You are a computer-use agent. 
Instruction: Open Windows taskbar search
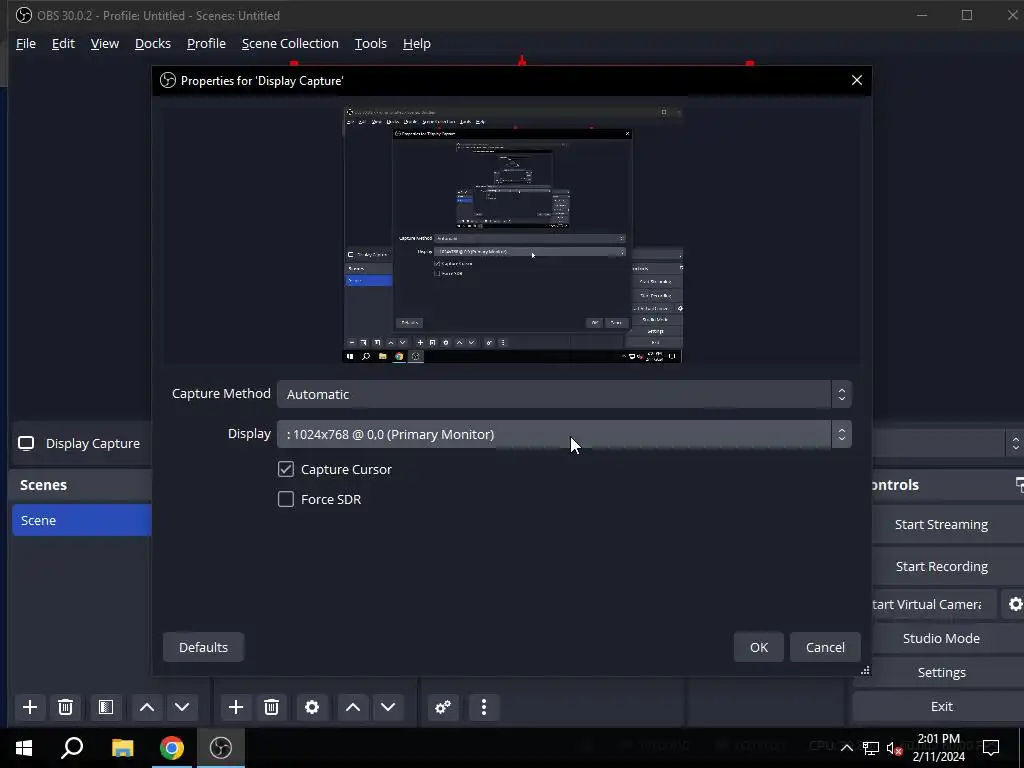72,748
